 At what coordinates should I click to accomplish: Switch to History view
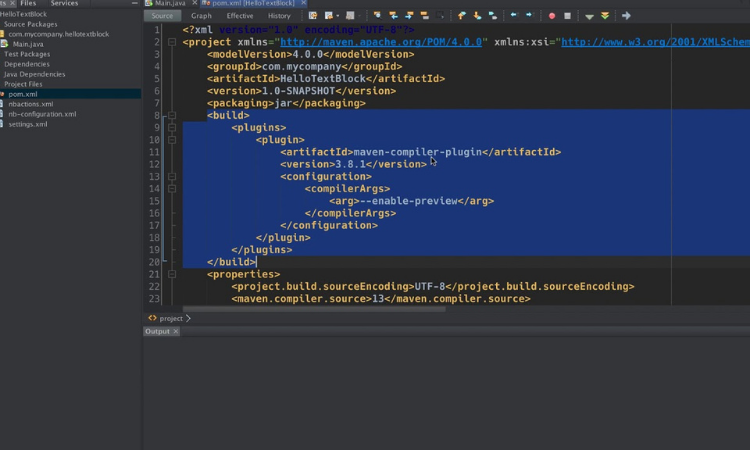279,16
